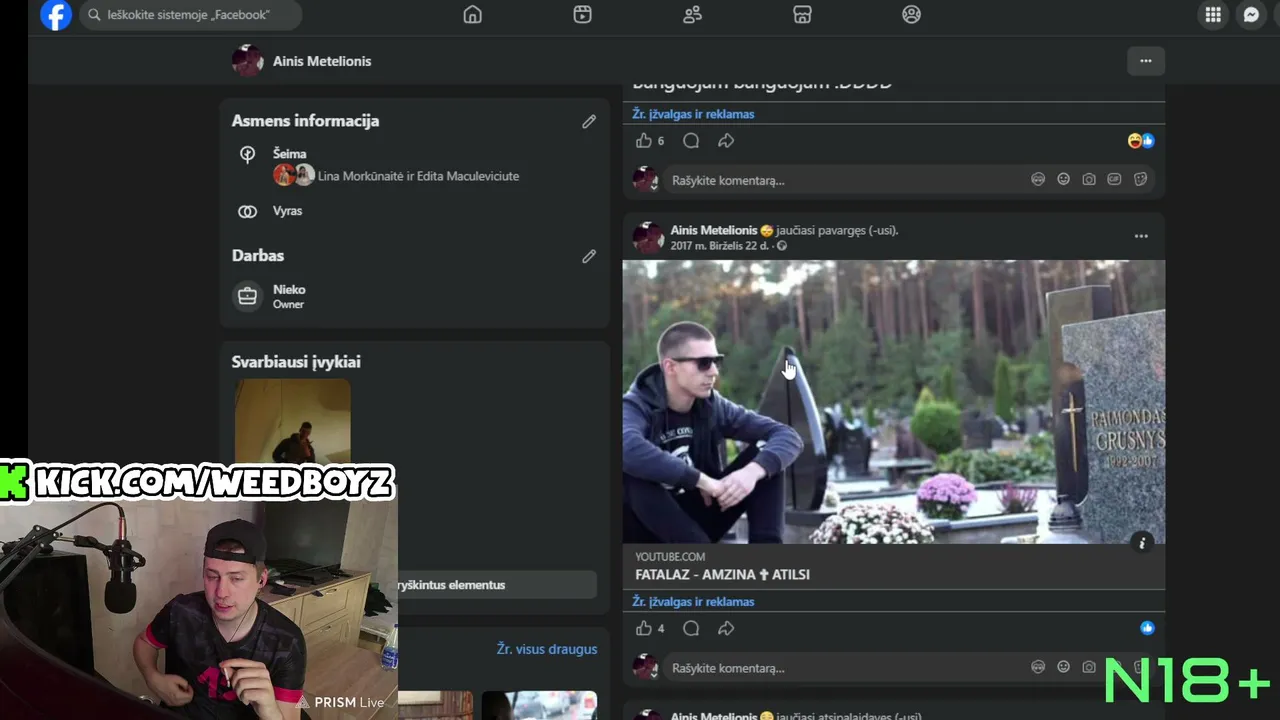
Task: Open the profile header three-dot options button
Action: point(1146,61)
